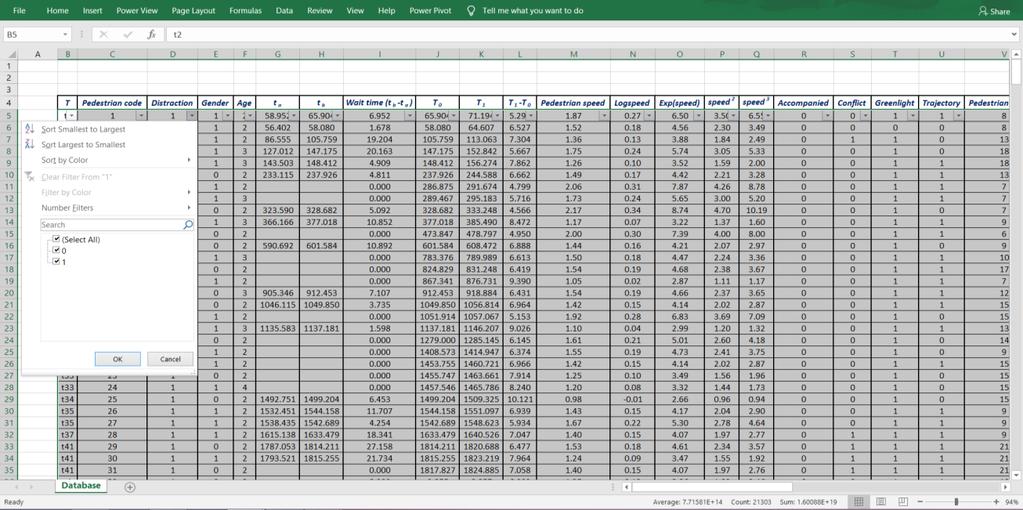Open Wait time column filter dropdown
Screen dimensions: 1023x510
(x=409, y=115)
